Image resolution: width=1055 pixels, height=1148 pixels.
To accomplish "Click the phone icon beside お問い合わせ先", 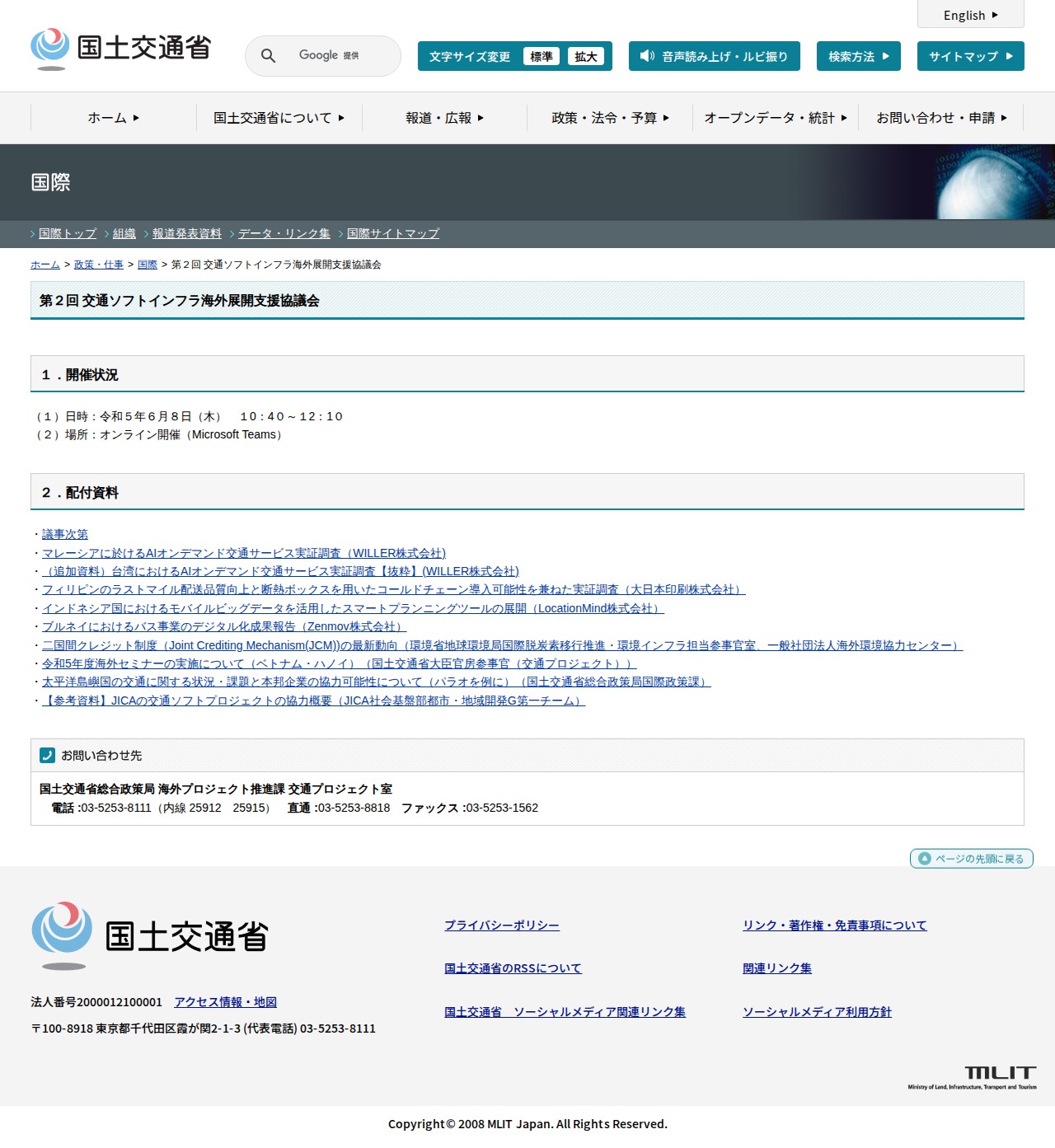I will pos(48,755).
